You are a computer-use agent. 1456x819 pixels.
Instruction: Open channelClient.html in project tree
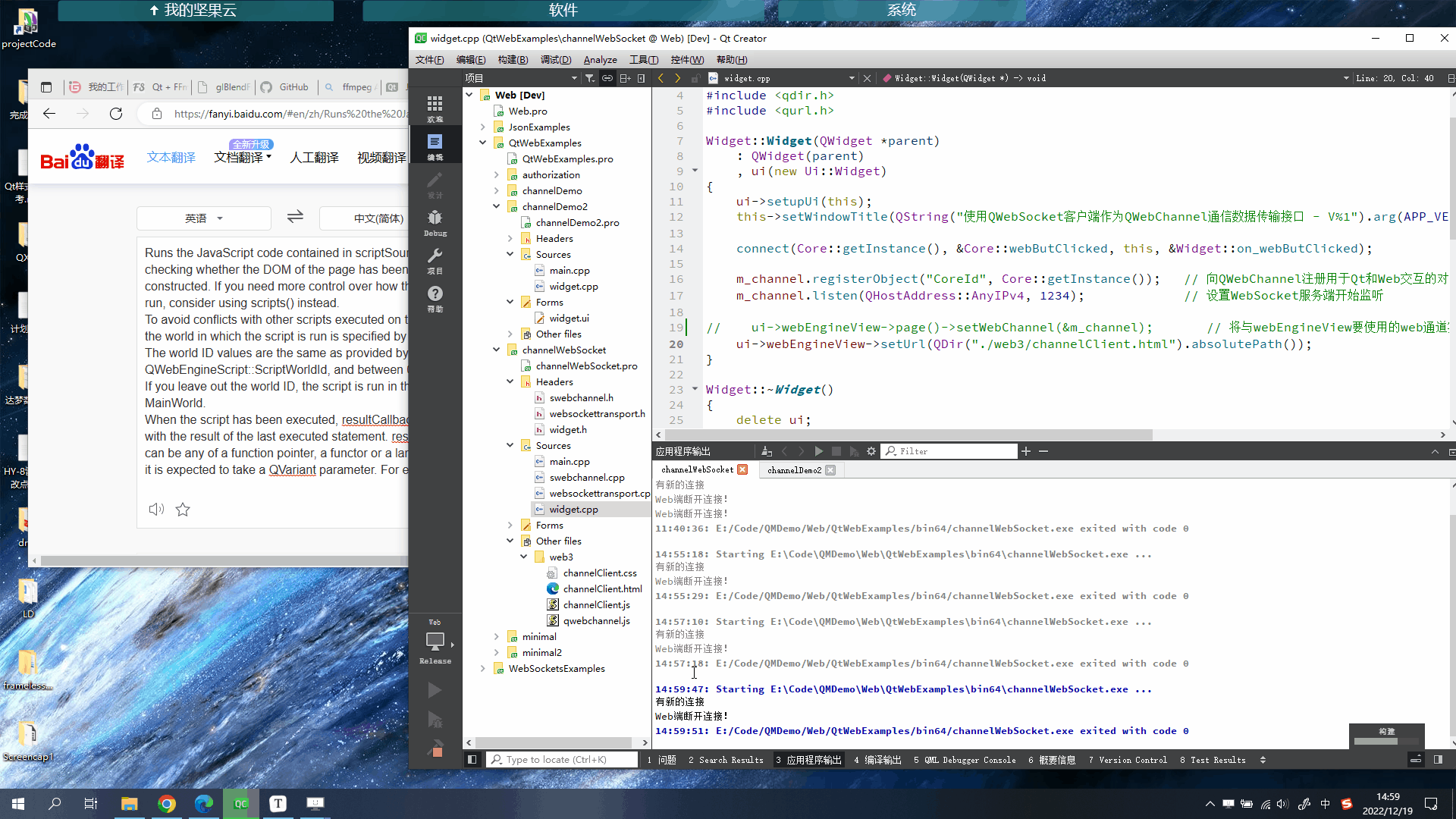coord(602,588)
